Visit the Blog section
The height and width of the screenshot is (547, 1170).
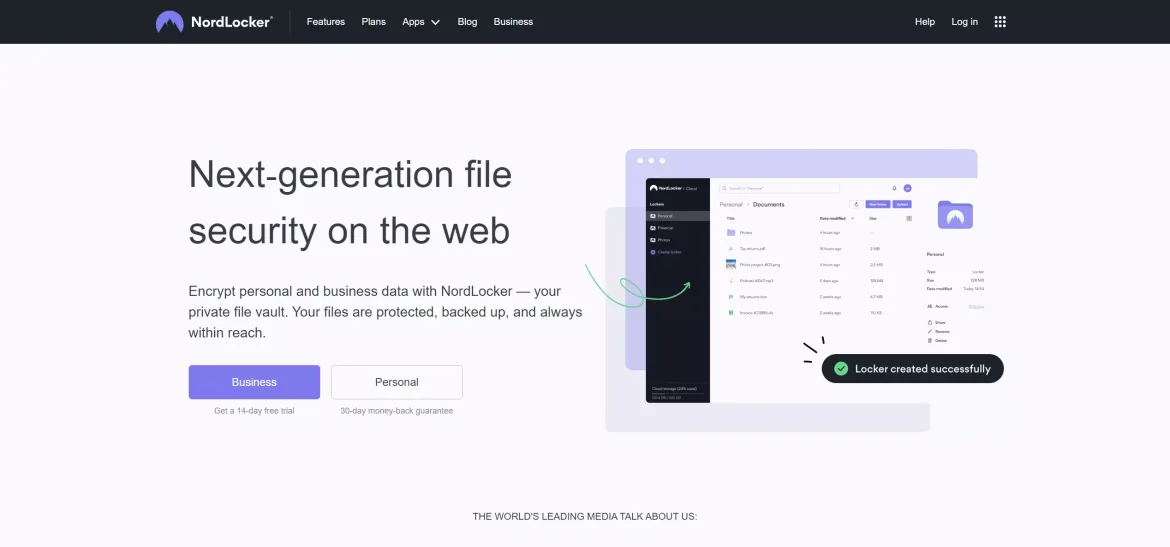tap(467, 22)
